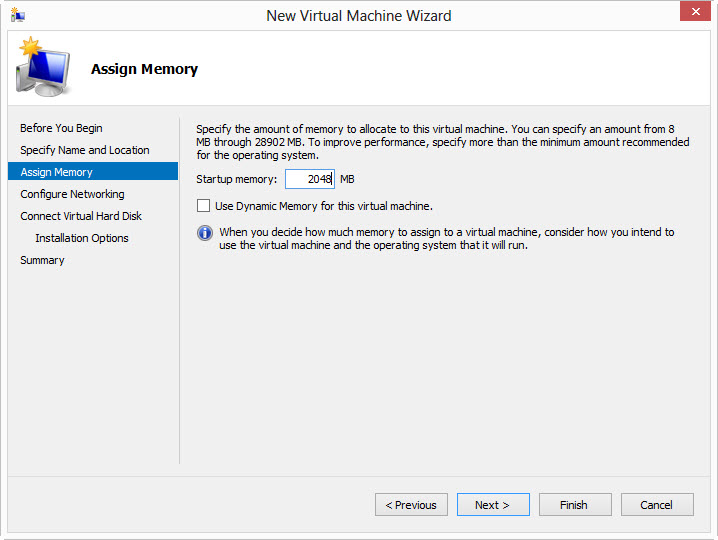The image size is (718, 540).
Task: Select the Assign Memory step in sidebar
Action: 57,172
